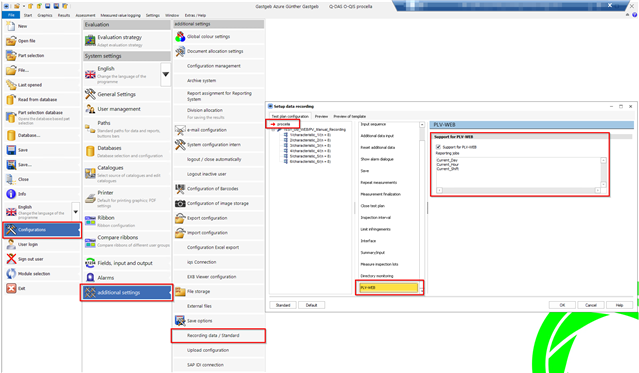This screenshot has height=373, width=639.
Task: Open Configuration management entry
Action: pos(218,66)
